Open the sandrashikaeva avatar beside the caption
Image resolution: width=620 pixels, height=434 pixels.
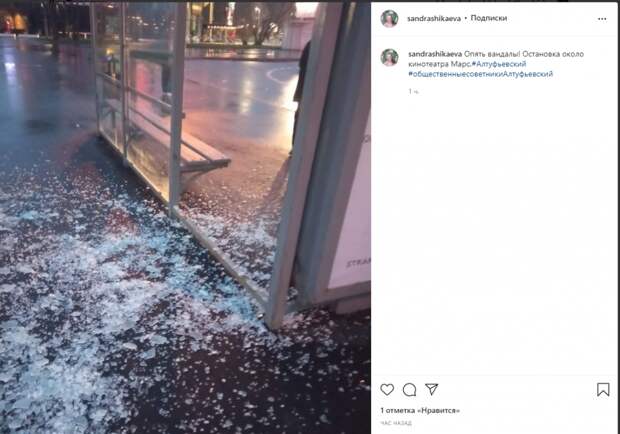389,57
